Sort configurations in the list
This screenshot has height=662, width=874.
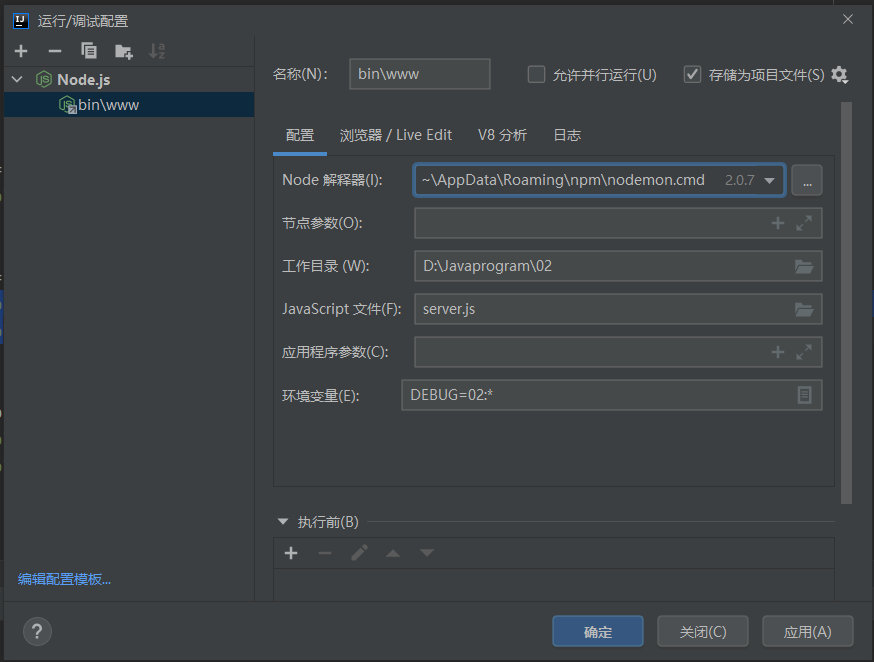click(x=157, y=51)
